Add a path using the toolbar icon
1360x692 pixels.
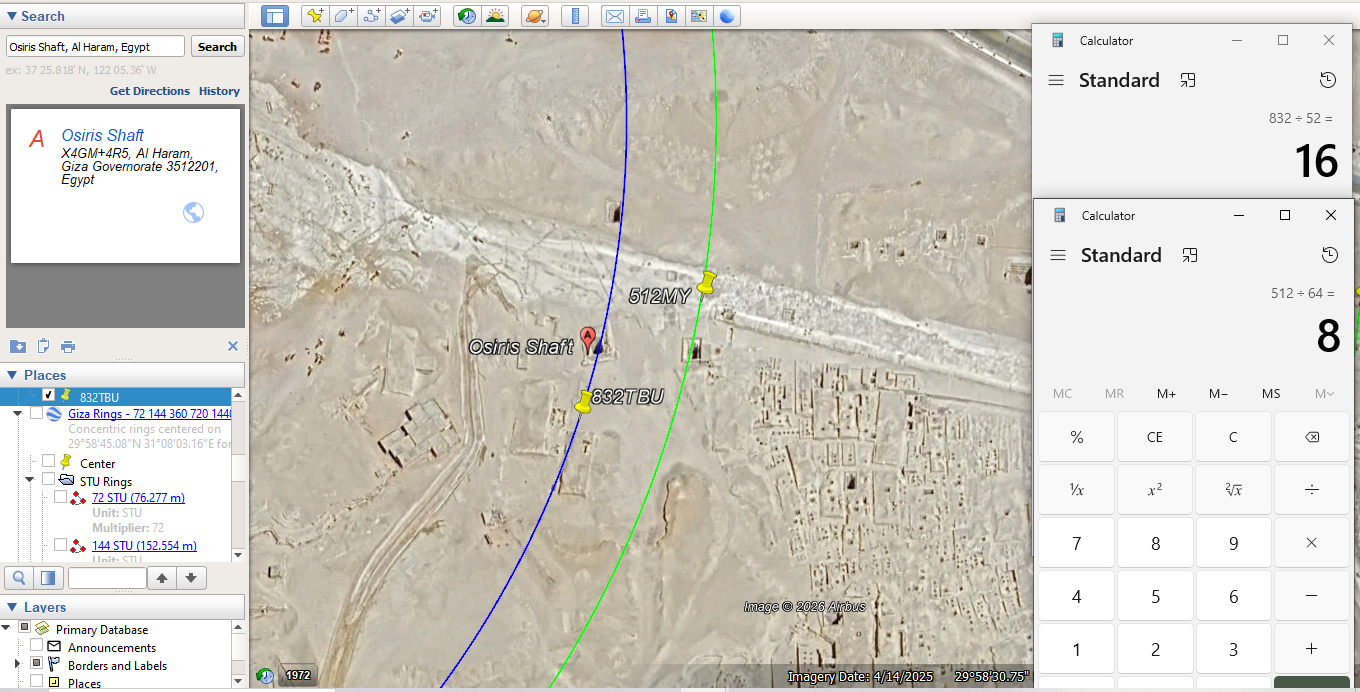click(x=372, y=16)
